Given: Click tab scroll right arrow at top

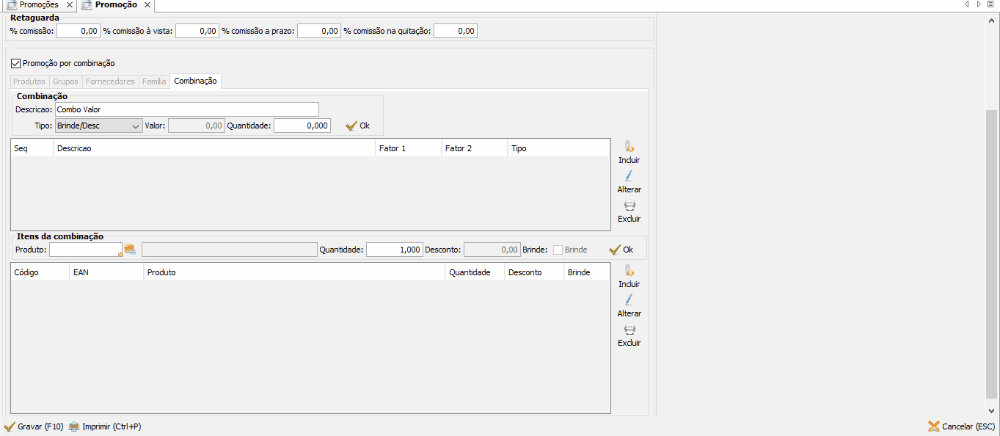Looking at the screenshot, I should [x=979, y=5].
